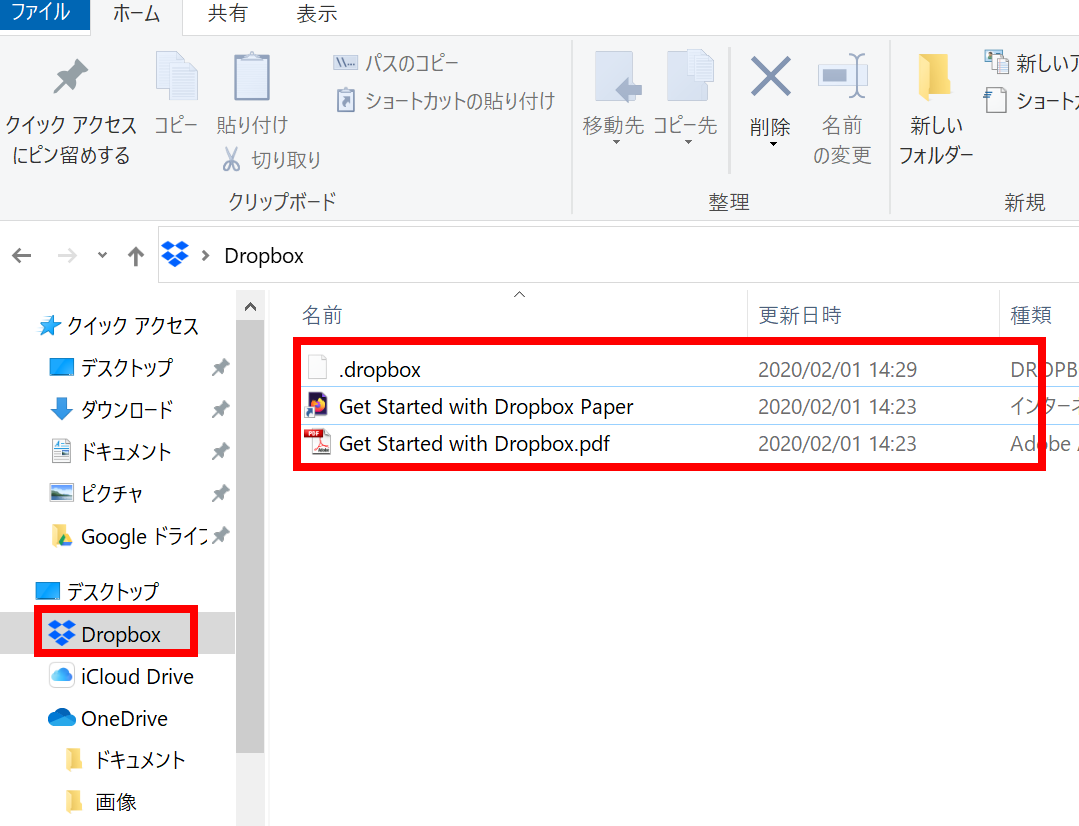Click the navigation pane scrollbar thumb
Image resolution: width=1079 pixels, height=826 pixels.
pyautogui.click(x=250, y=537)
